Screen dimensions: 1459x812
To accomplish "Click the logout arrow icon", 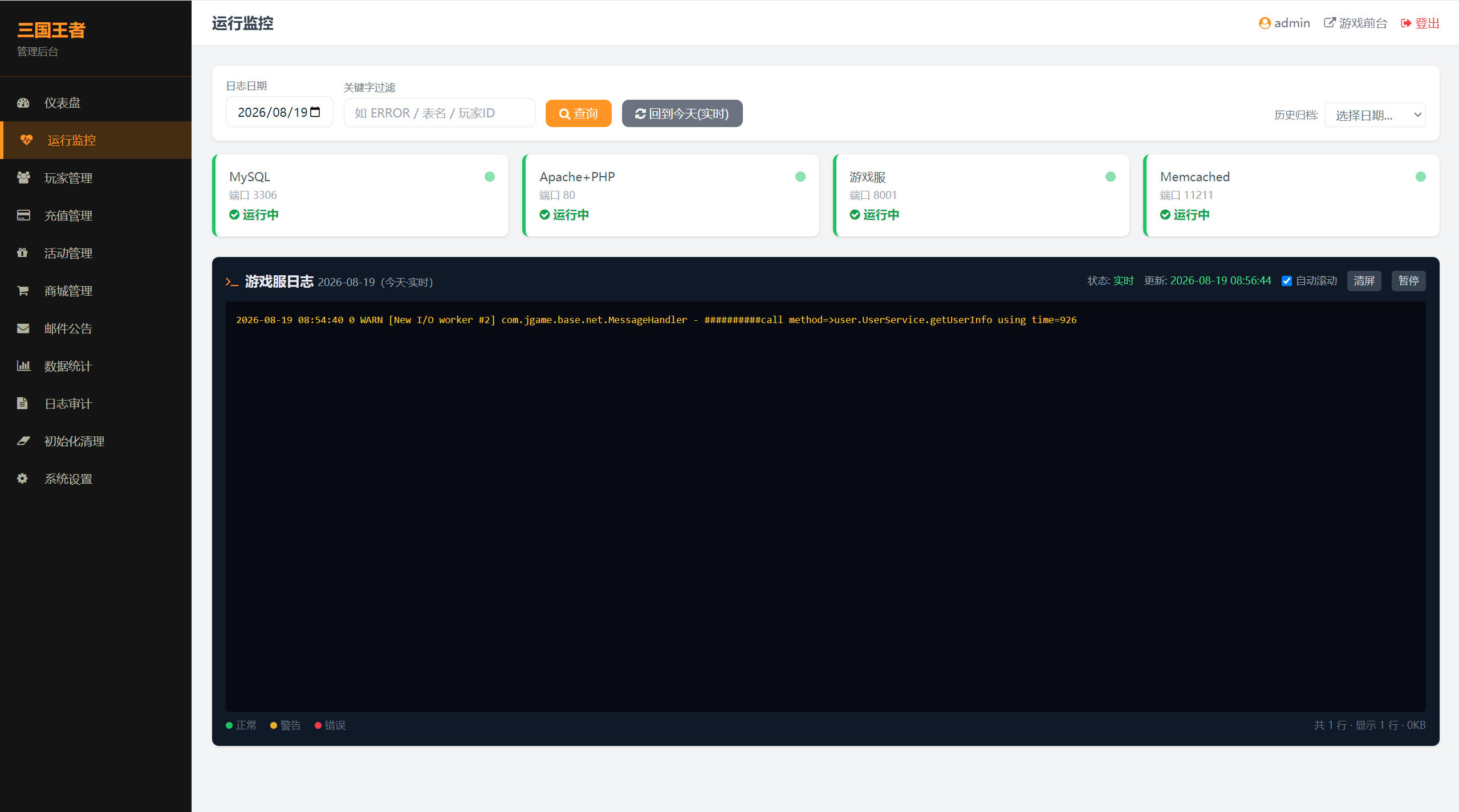I will tap(1406, 23).
